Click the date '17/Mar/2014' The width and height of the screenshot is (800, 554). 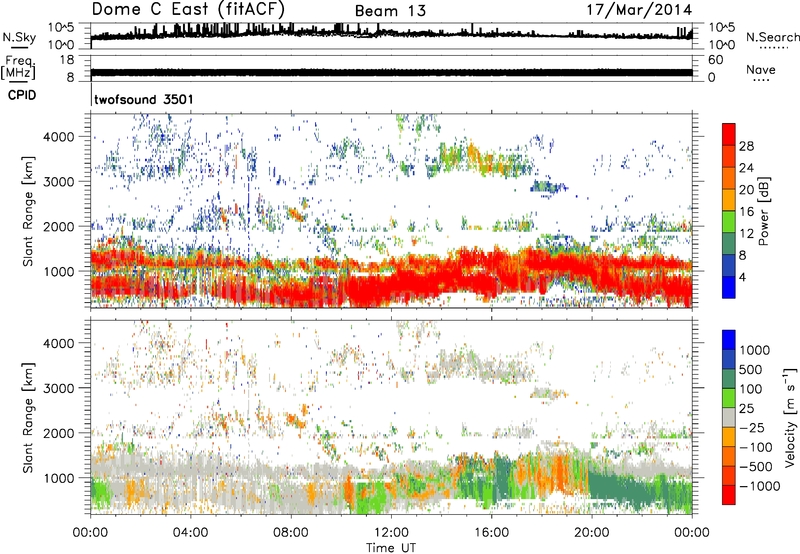[x=639, y=10]
